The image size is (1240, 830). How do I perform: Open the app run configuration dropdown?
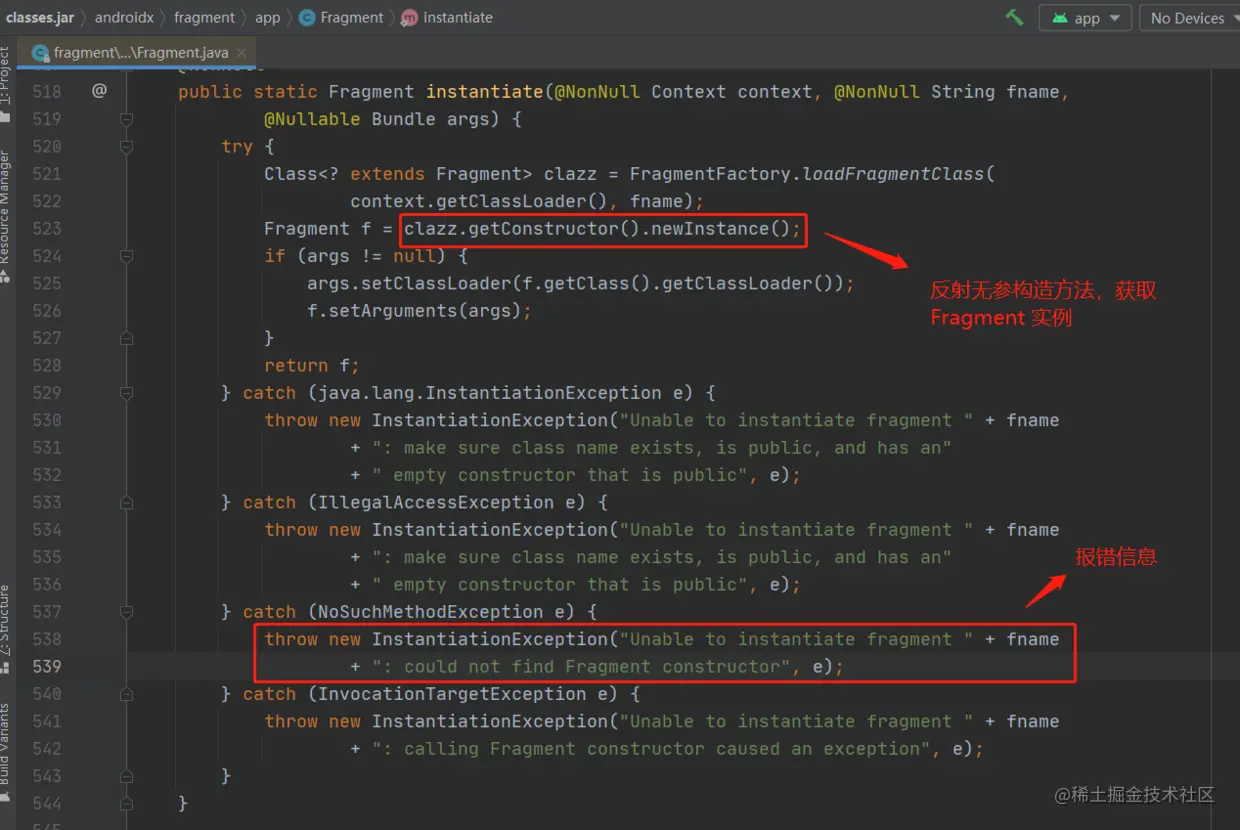(1085, 18)
